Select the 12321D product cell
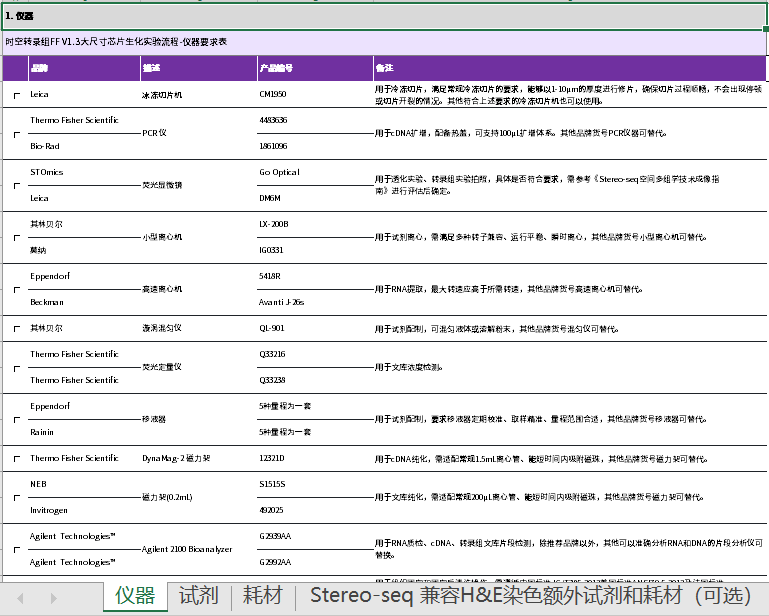This screenshot has height=616, width=769. tap(315, 458)
